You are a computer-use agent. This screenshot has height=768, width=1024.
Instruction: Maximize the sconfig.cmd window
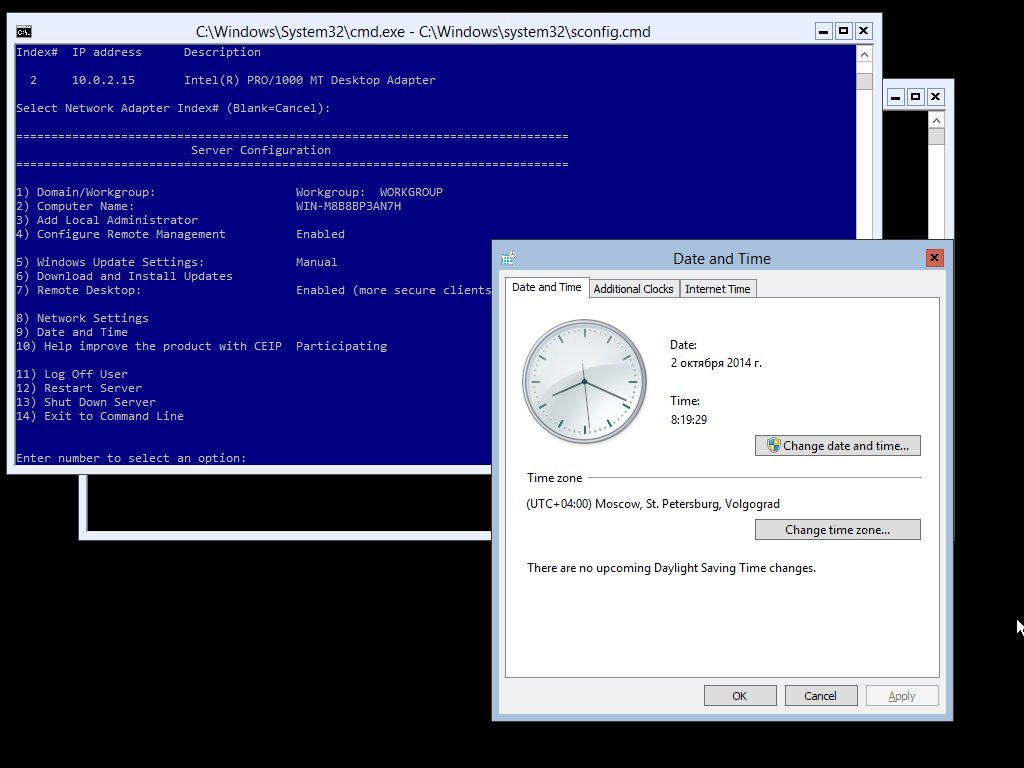click(x=844, y=31)
